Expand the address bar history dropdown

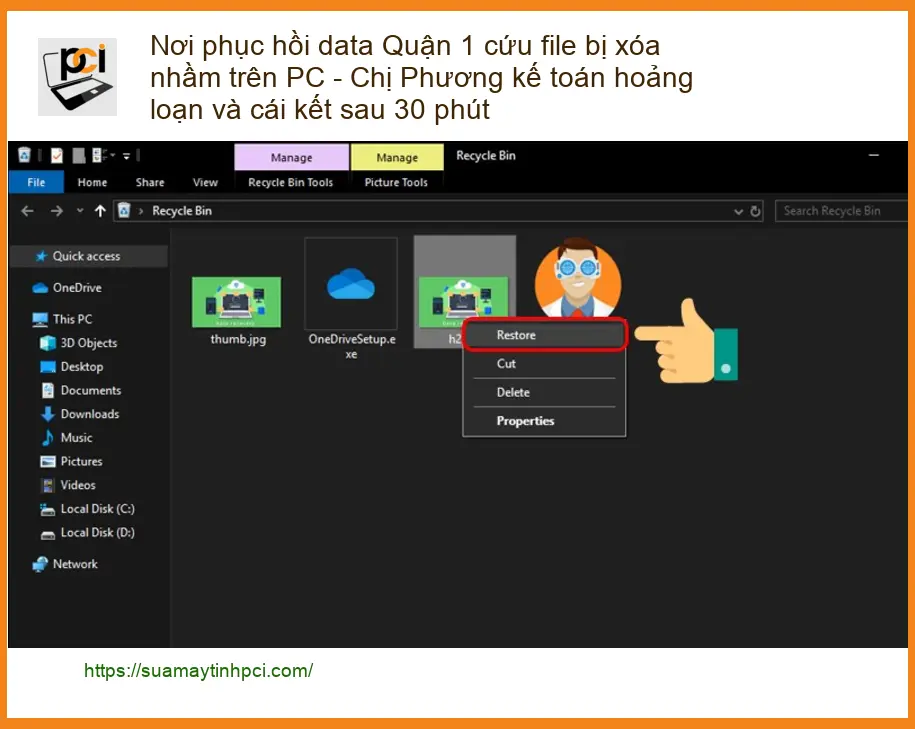738,211
